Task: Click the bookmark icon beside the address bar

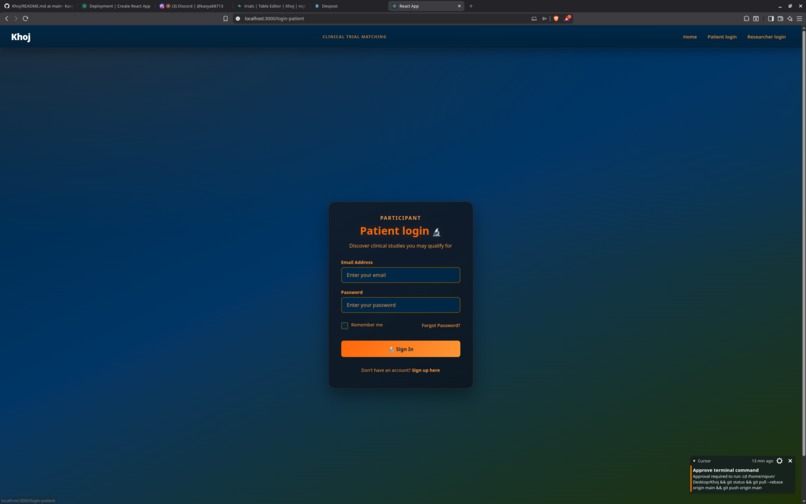Action: click(225, 19)
